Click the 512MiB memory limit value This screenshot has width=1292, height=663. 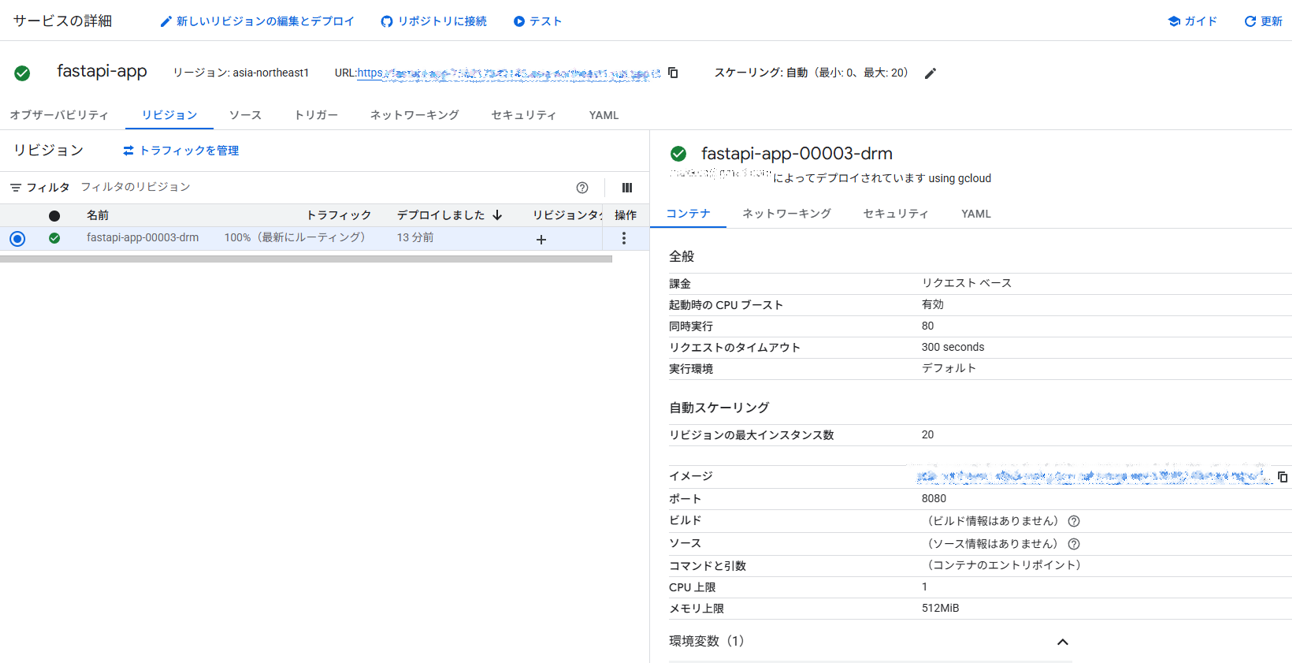(940, 608)
